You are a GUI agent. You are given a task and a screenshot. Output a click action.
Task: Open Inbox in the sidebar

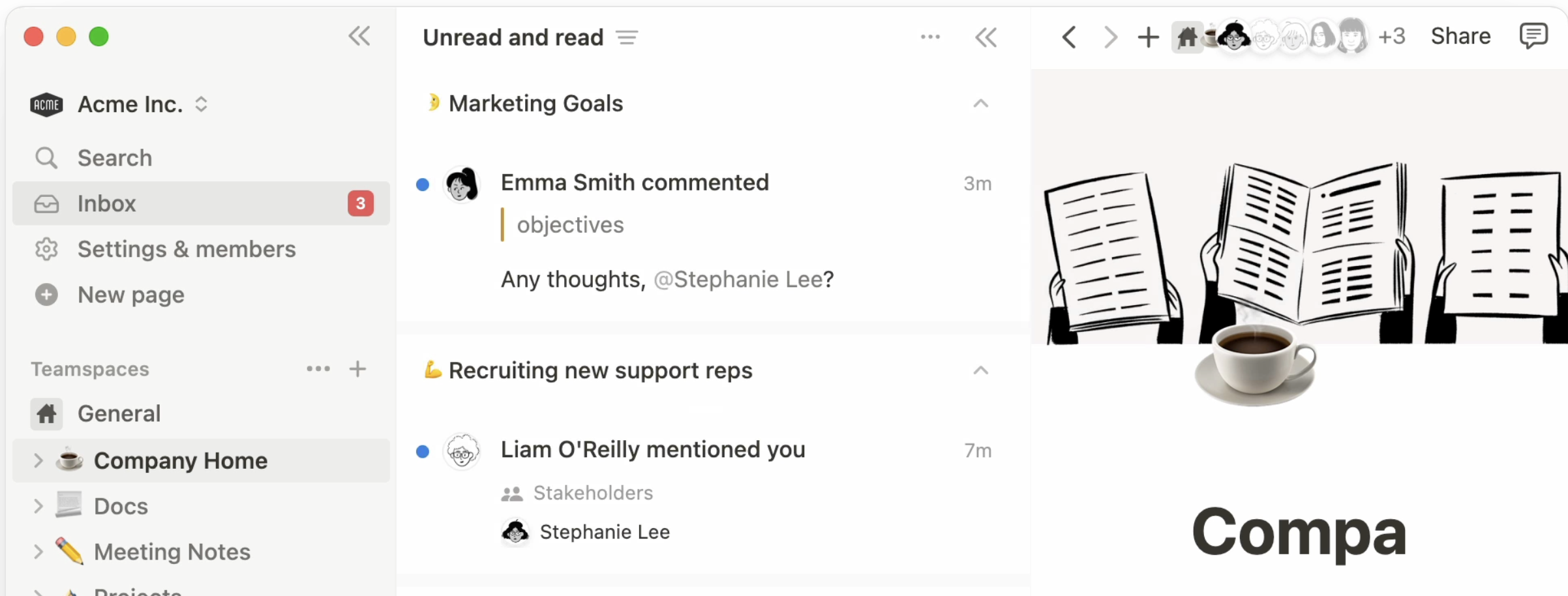(x=201, y=203)
